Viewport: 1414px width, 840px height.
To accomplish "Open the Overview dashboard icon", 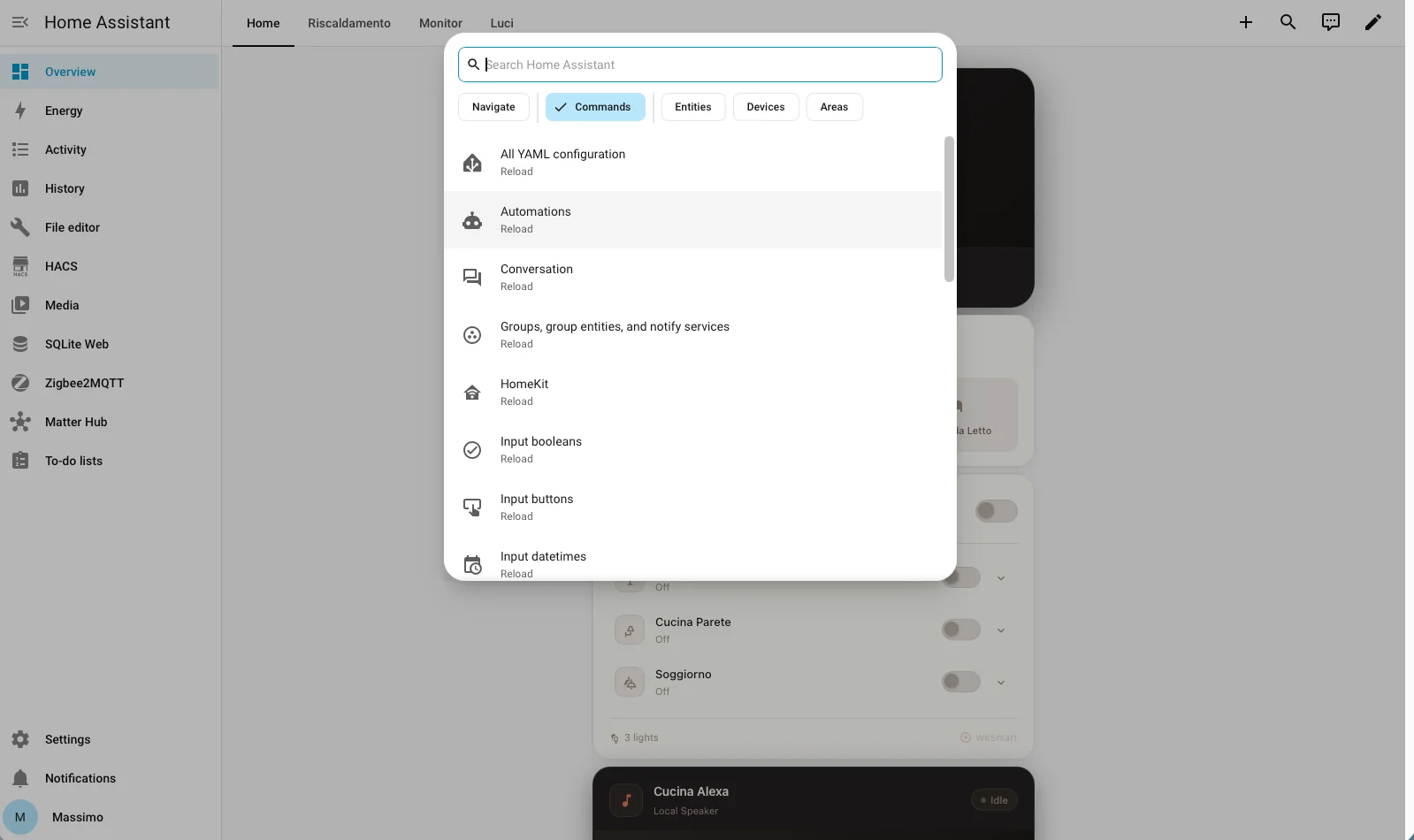I will [x=20, y=72].
